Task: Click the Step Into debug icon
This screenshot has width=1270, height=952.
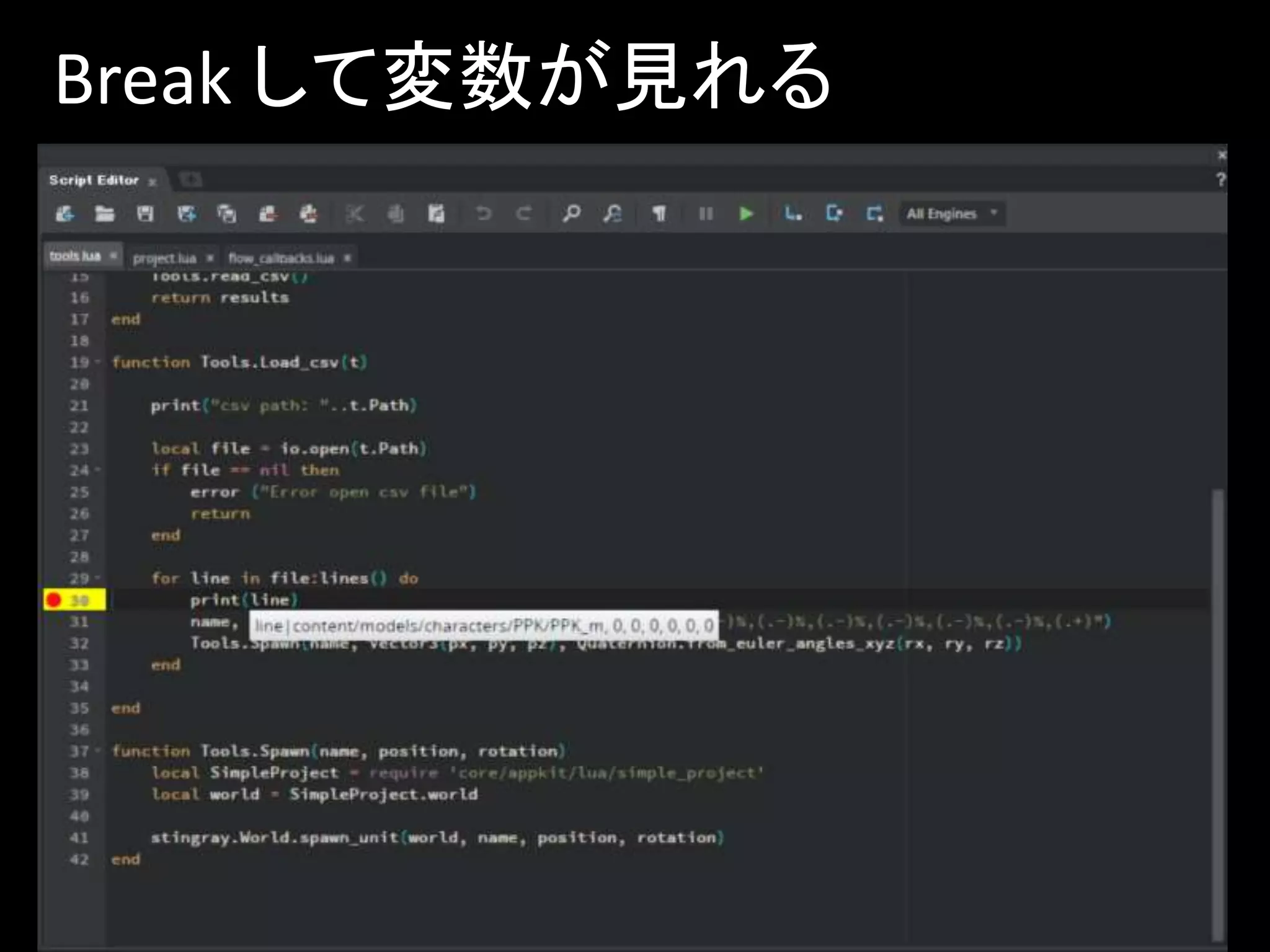Action: tap(834, 214)
